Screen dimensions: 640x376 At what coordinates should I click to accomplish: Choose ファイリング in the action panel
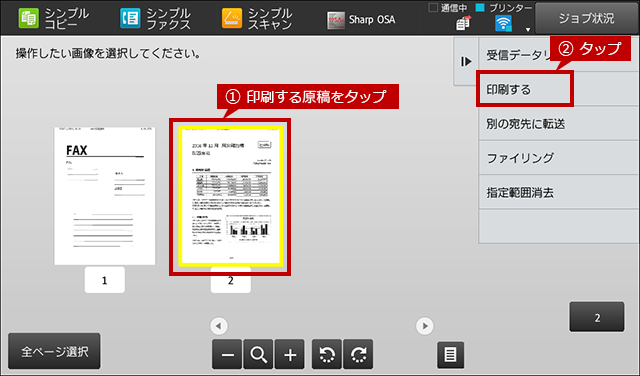[x=559, y=158]
